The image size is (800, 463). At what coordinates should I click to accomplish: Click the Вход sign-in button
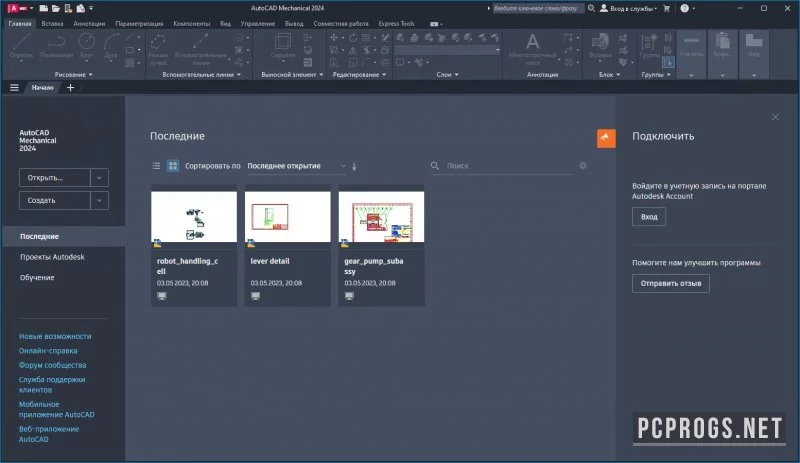(649, 216)
